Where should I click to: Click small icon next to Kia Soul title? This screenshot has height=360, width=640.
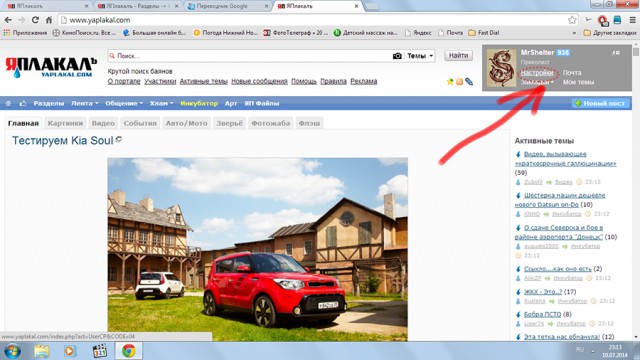pyautogui.click(x=119, y=139)
